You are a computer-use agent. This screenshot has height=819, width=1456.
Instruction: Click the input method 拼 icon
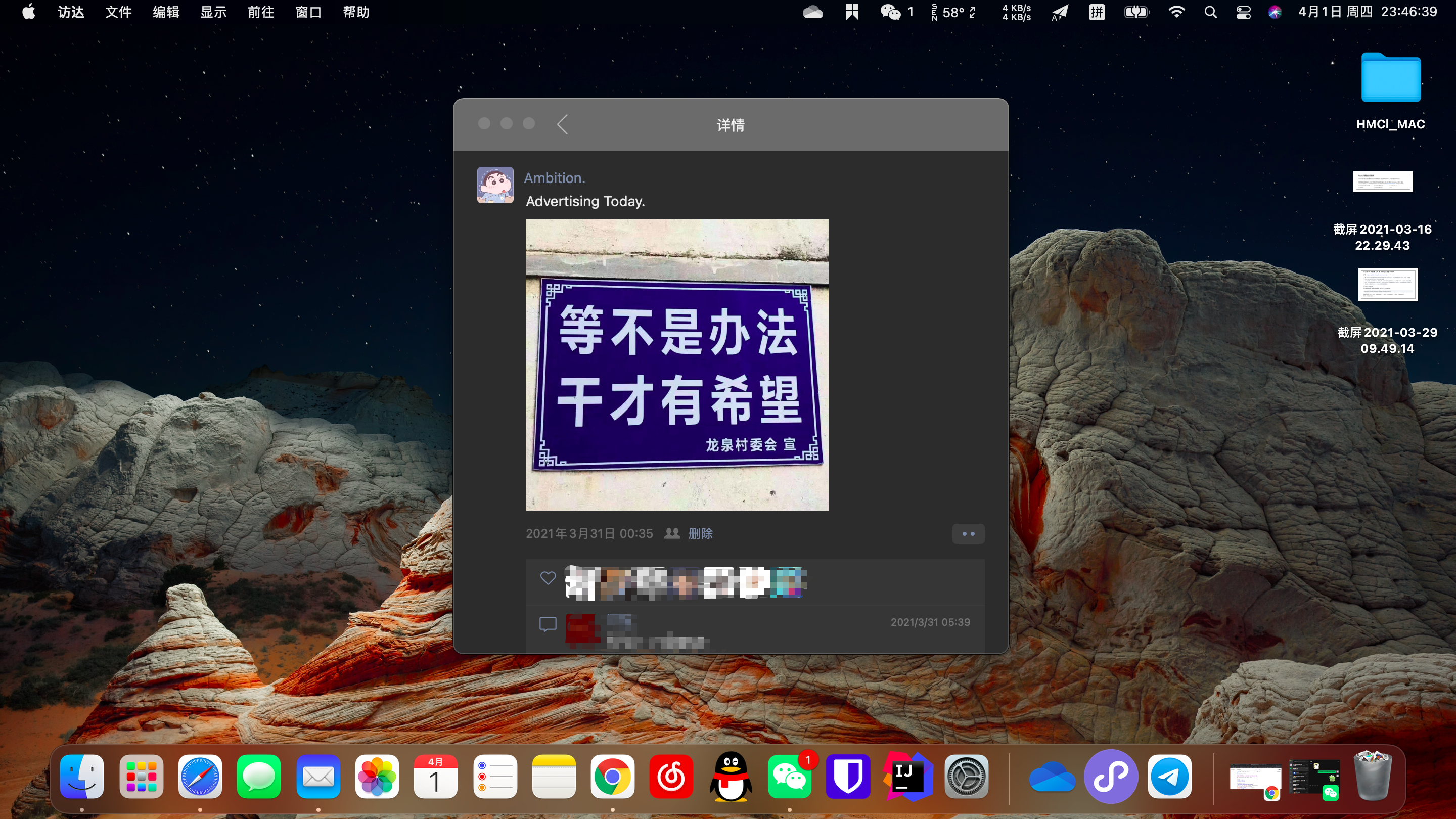point(1097,12)
